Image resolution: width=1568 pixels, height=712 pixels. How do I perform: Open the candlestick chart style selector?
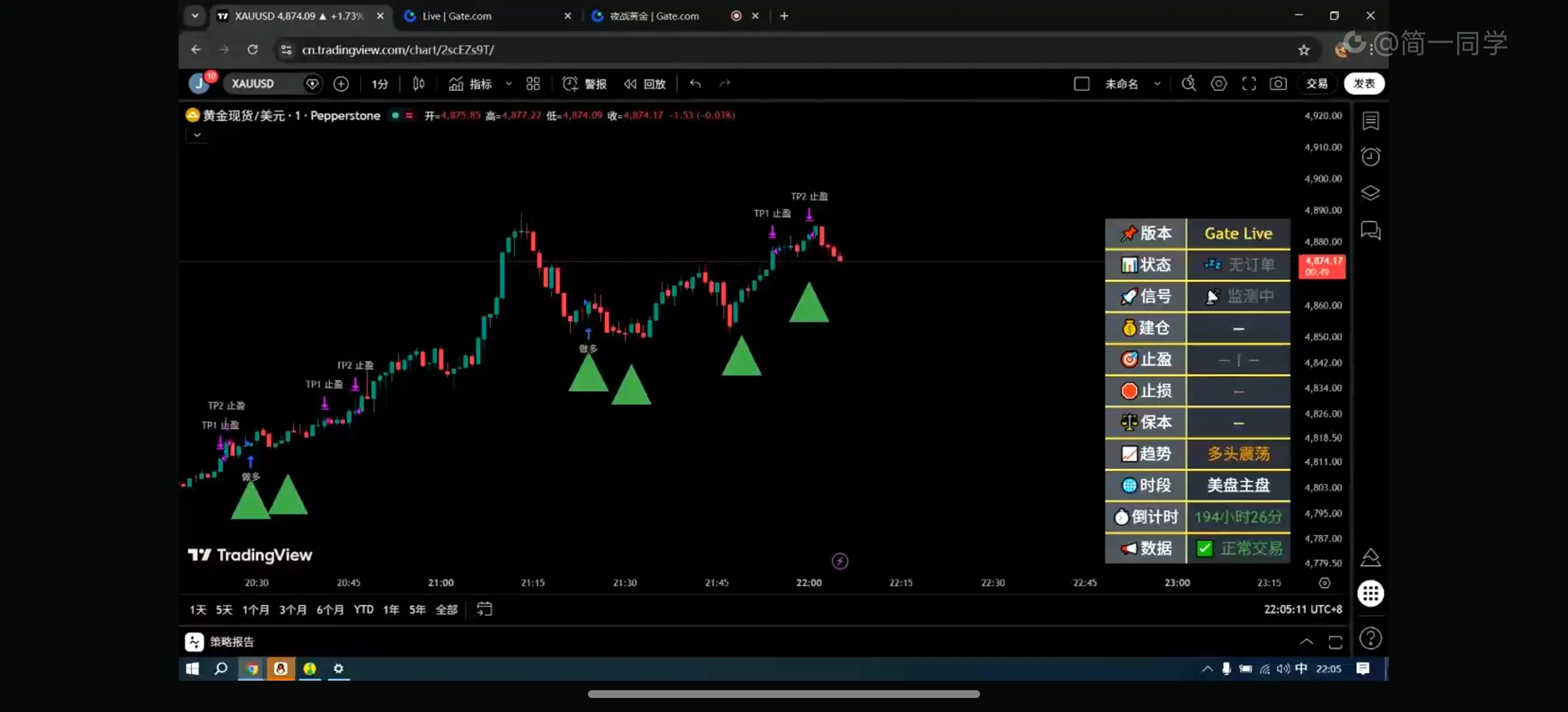coord(418,84)
